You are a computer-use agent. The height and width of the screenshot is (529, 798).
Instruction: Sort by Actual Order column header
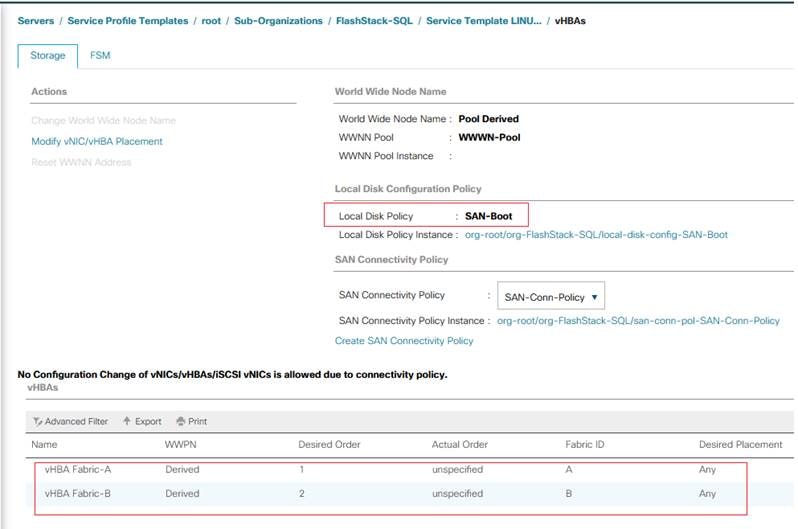(x=460, y=444)
